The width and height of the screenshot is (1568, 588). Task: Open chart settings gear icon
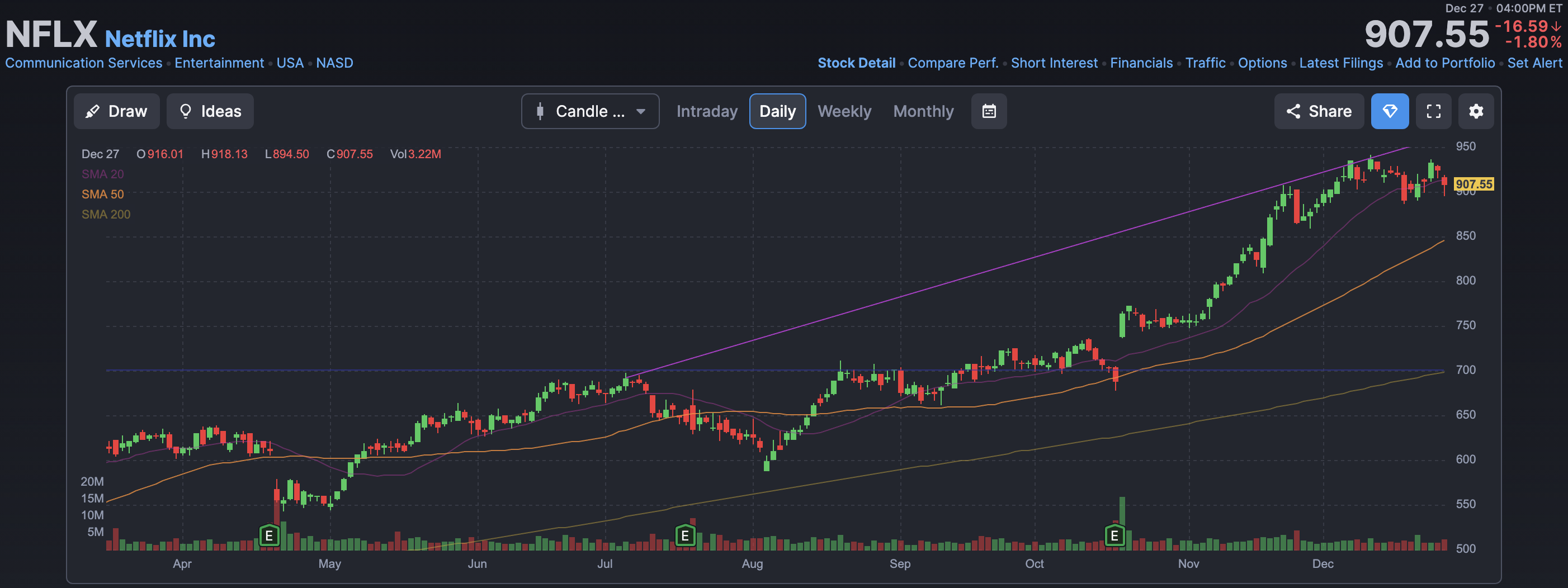(x=1476, y=111)
